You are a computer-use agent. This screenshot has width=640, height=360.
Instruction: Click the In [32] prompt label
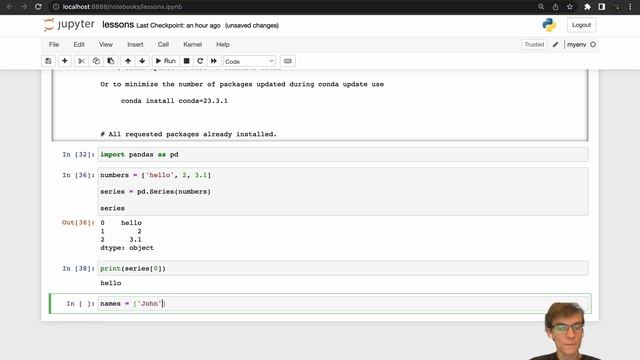(x=78, y=154)
